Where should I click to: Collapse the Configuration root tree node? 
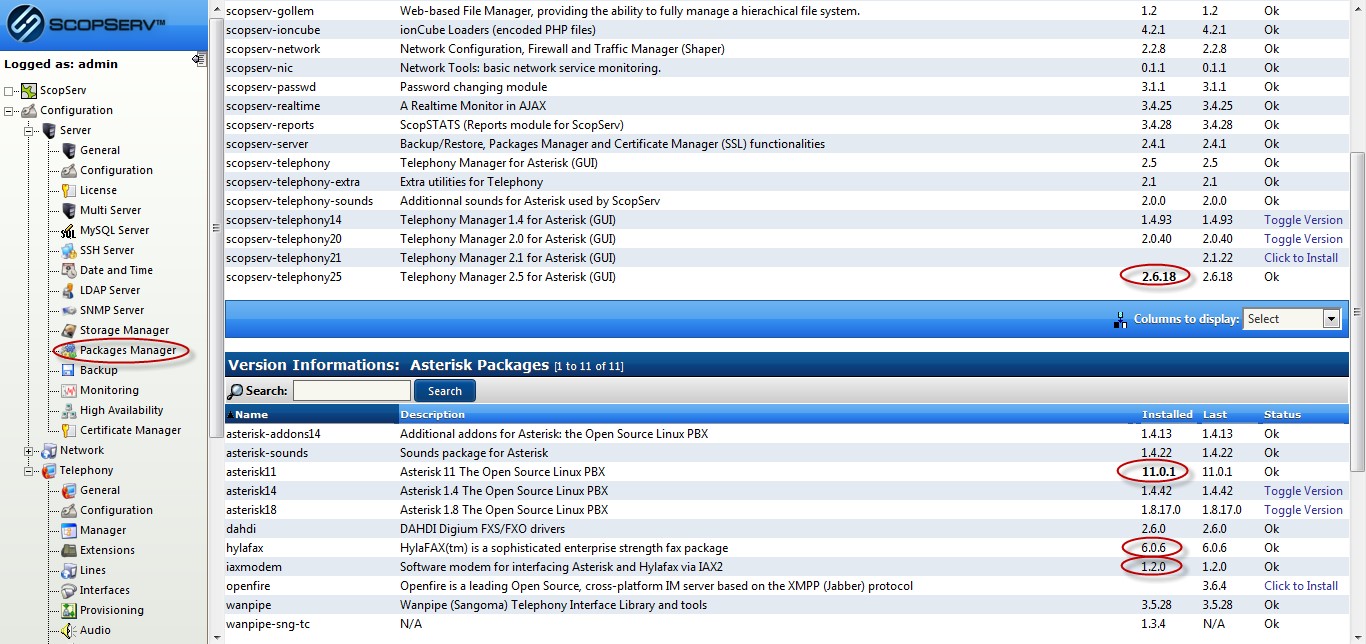(9, 111)
